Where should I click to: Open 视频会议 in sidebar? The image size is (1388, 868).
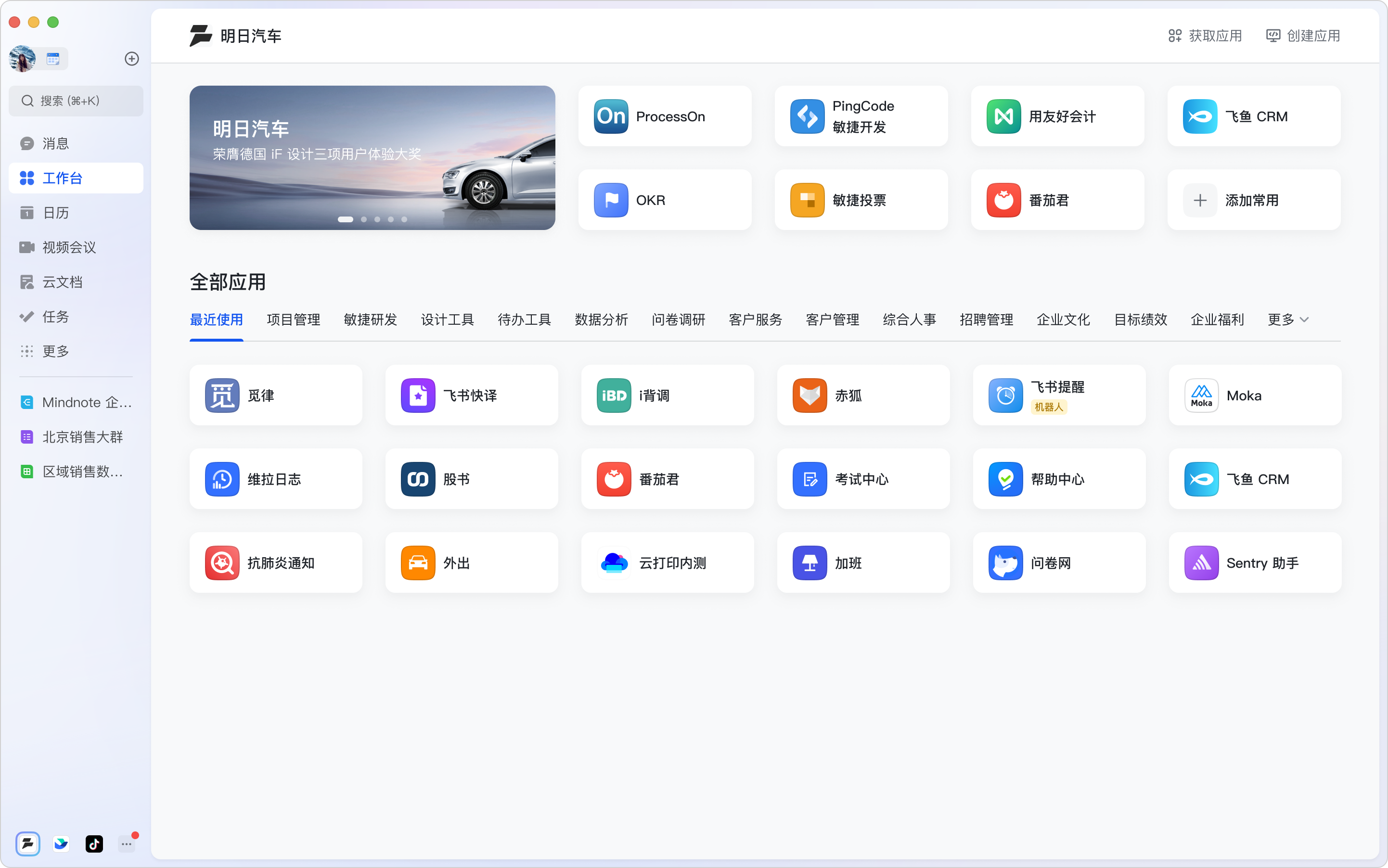pyautogui.click(x=76, y=247)
